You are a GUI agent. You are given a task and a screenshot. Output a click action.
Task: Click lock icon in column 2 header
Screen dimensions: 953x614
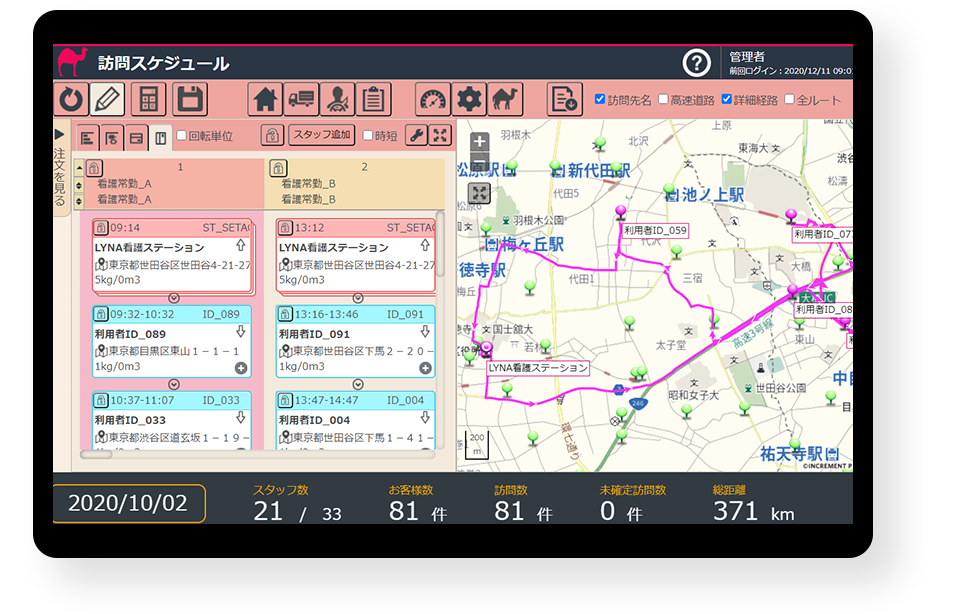pyautogui.click(x=278, y=168)
